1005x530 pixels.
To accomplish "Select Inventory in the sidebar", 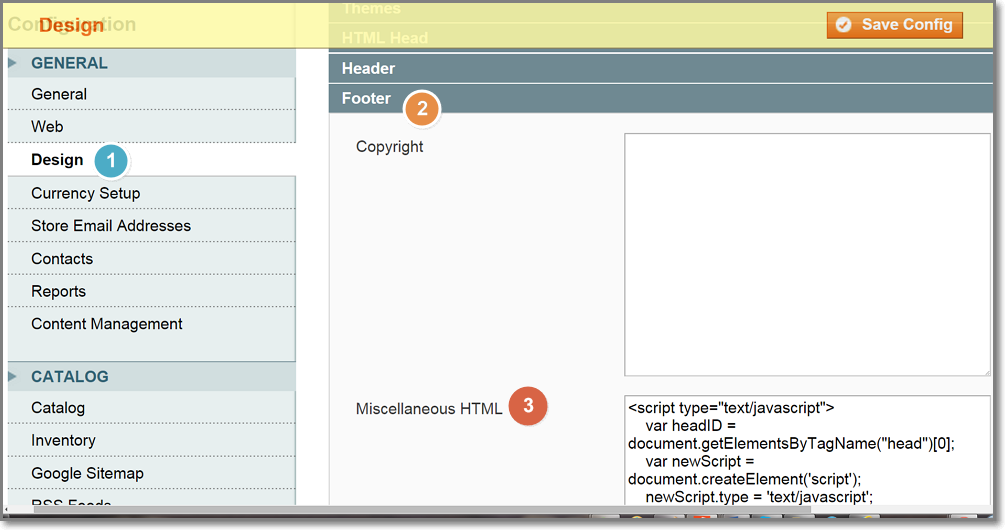I will pyautogui.click(x=63, y=441).
